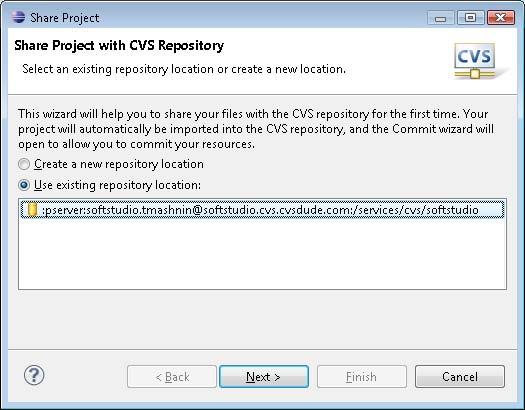Open help via the question mark icon
Image resolution: width=525 pixels, height=410 pixels.
[34, 375]
